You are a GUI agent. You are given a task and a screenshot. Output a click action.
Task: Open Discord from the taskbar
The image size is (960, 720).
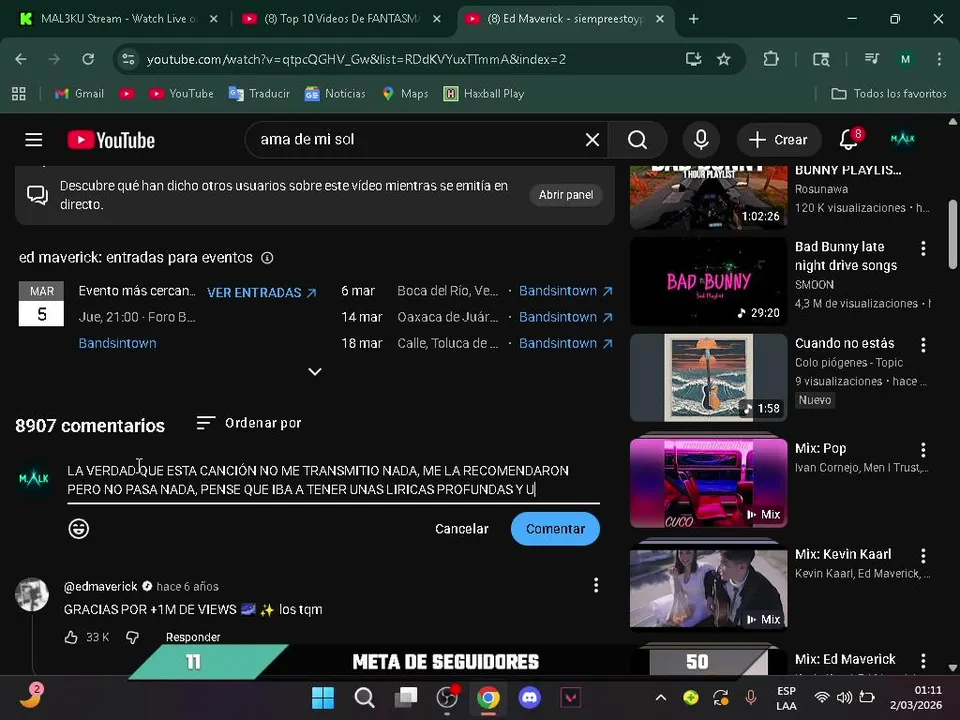point(530,697)
